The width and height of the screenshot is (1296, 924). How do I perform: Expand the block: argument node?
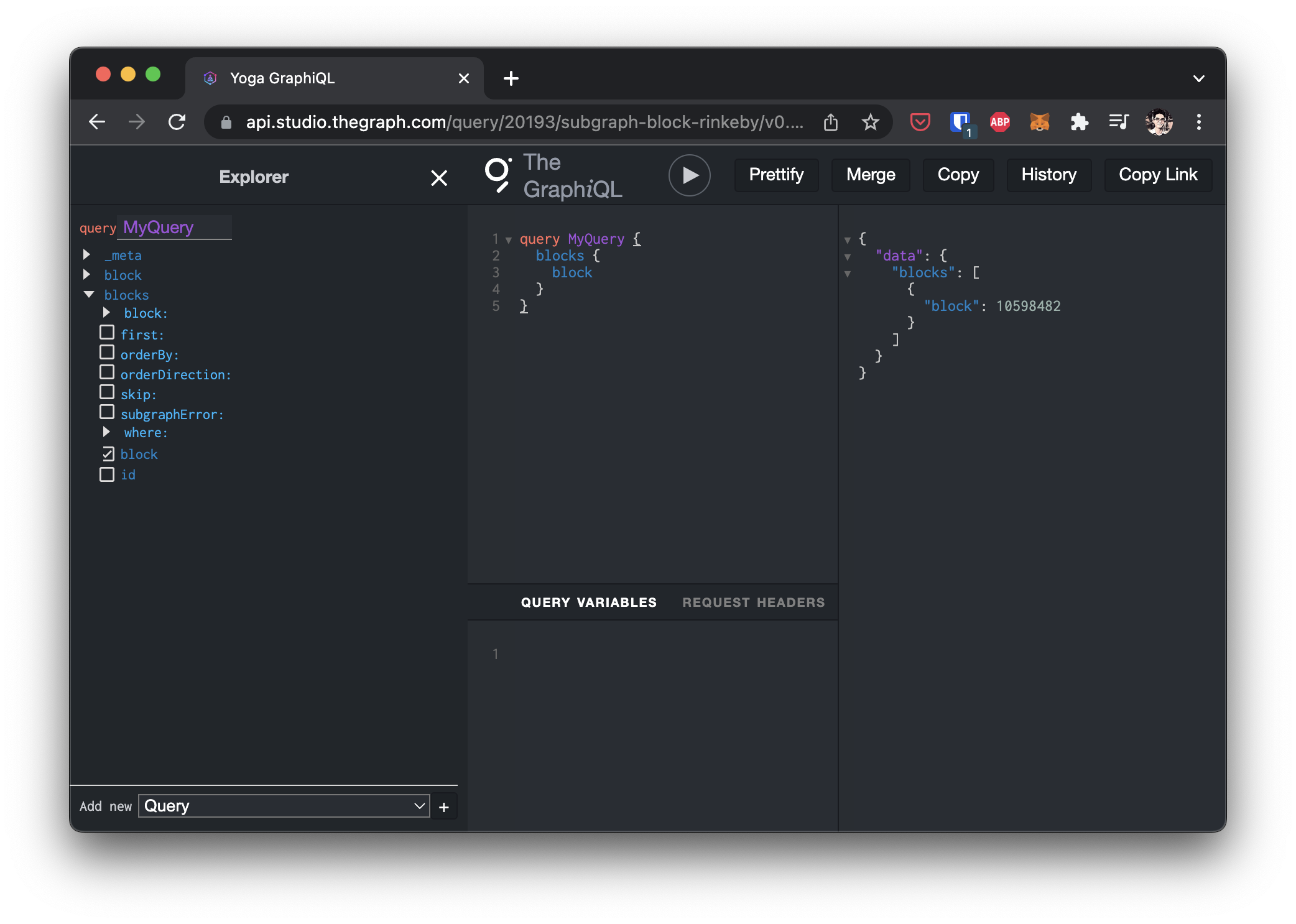[x=107, y=312]
